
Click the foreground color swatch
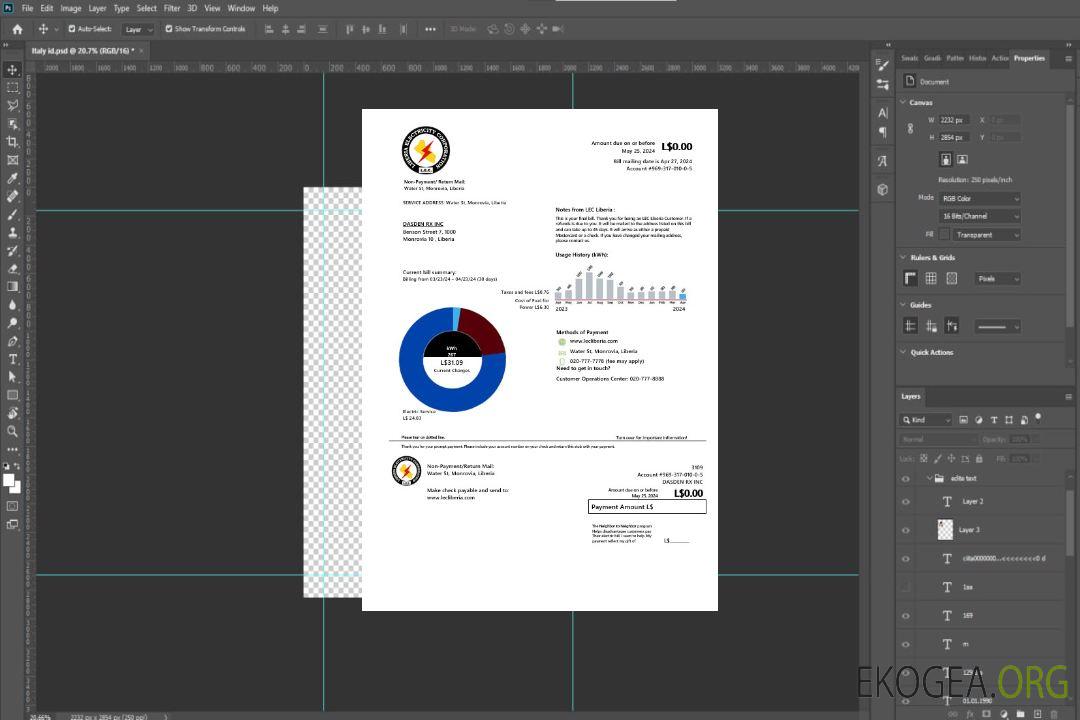pos(9,480)
